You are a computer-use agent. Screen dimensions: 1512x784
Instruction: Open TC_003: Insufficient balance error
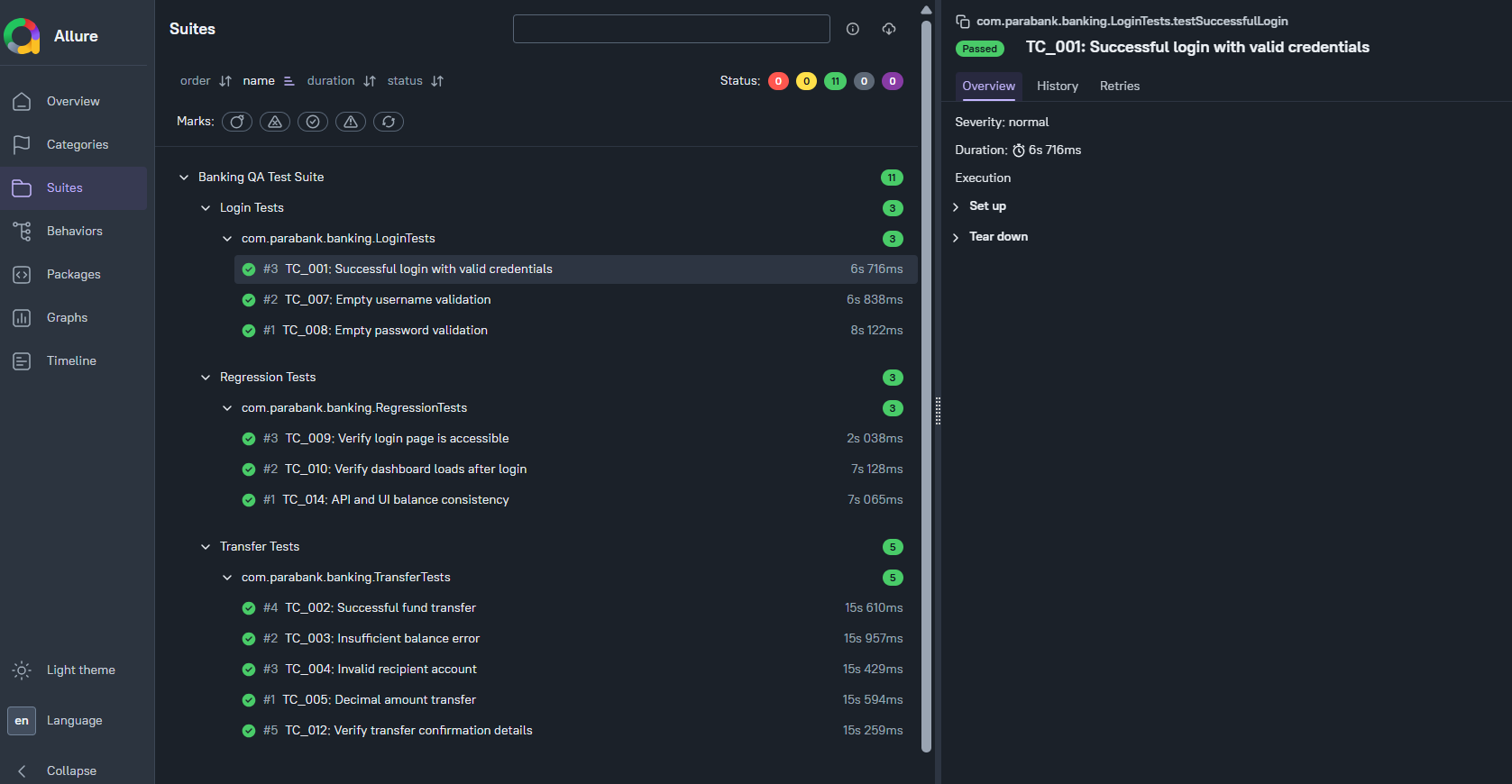tap(576, 639)
